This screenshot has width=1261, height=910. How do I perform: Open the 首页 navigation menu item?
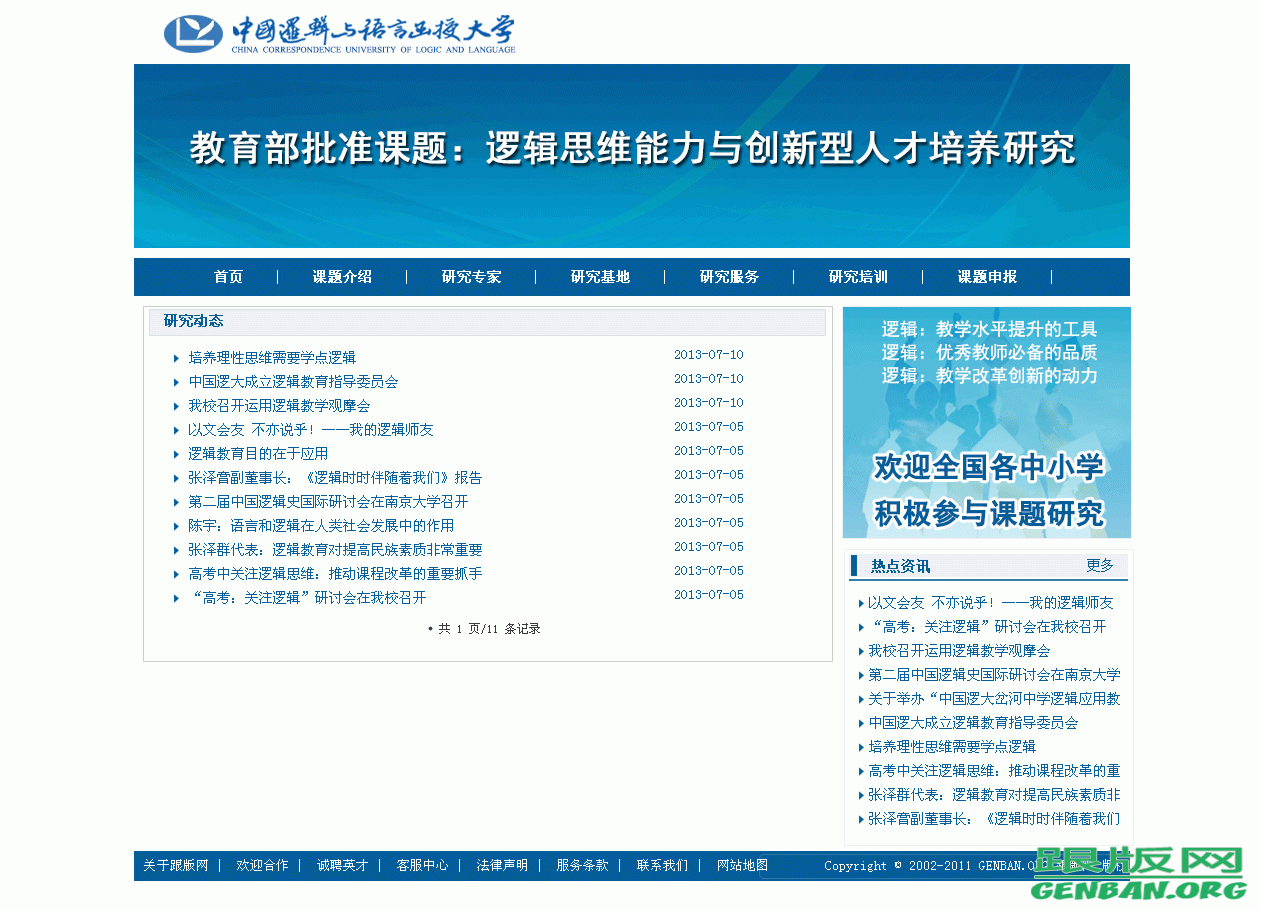pyautogui.click(x=228, y=277)
